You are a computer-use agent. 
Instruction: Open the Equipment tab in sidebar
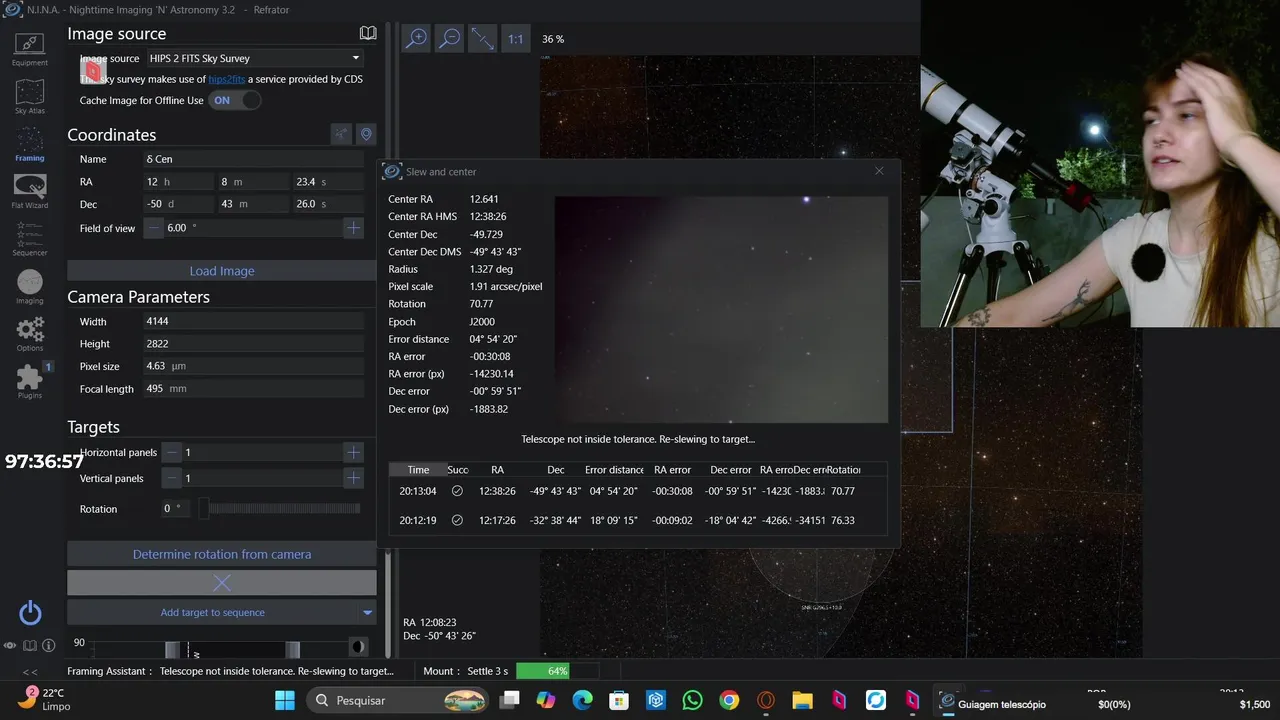(30, 49)
